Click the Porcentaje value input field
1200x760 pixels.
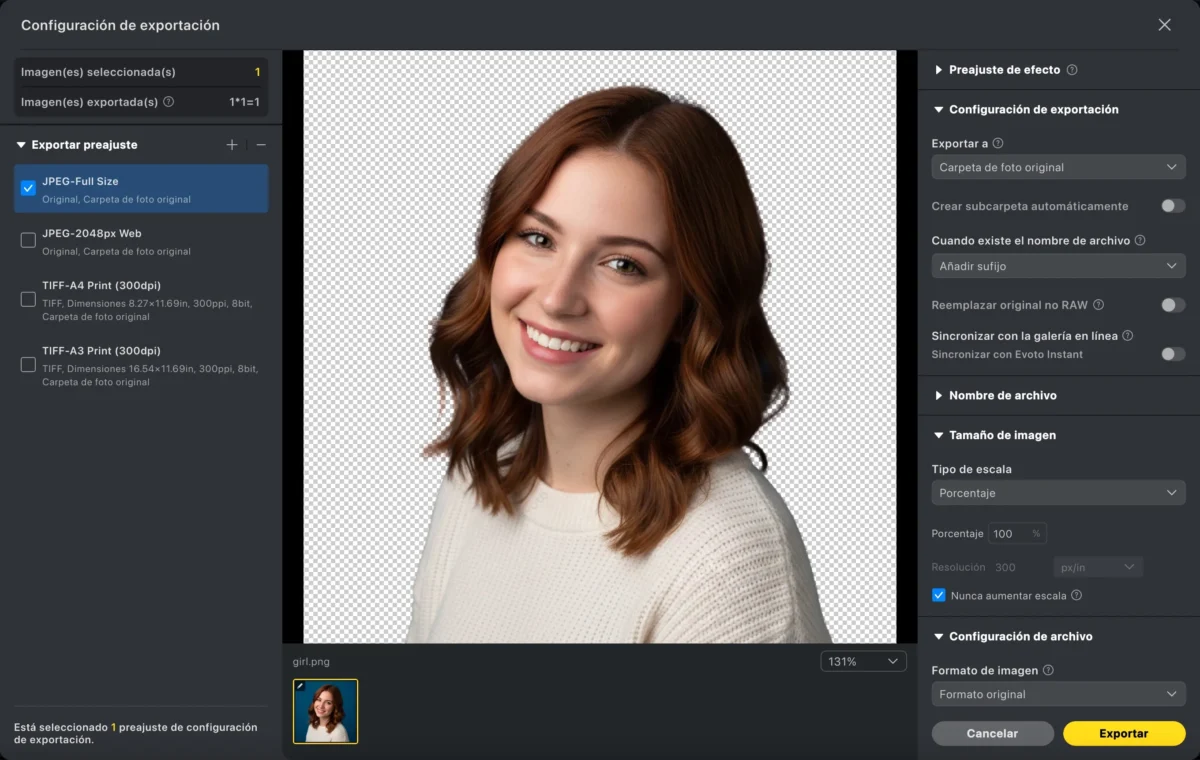[x=1008, y=534]
